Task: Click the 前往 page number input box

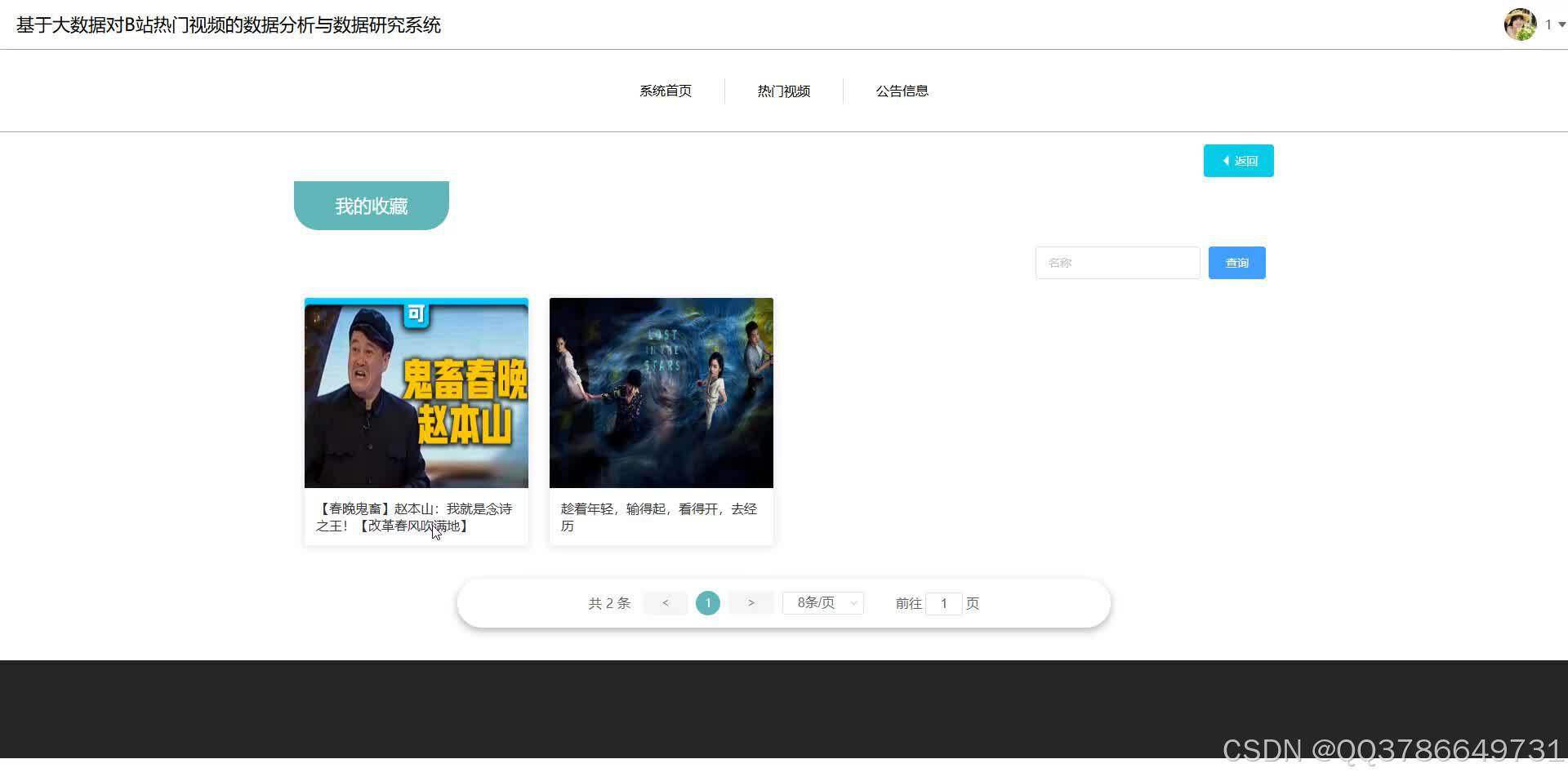Action: (x=944, y=602)
